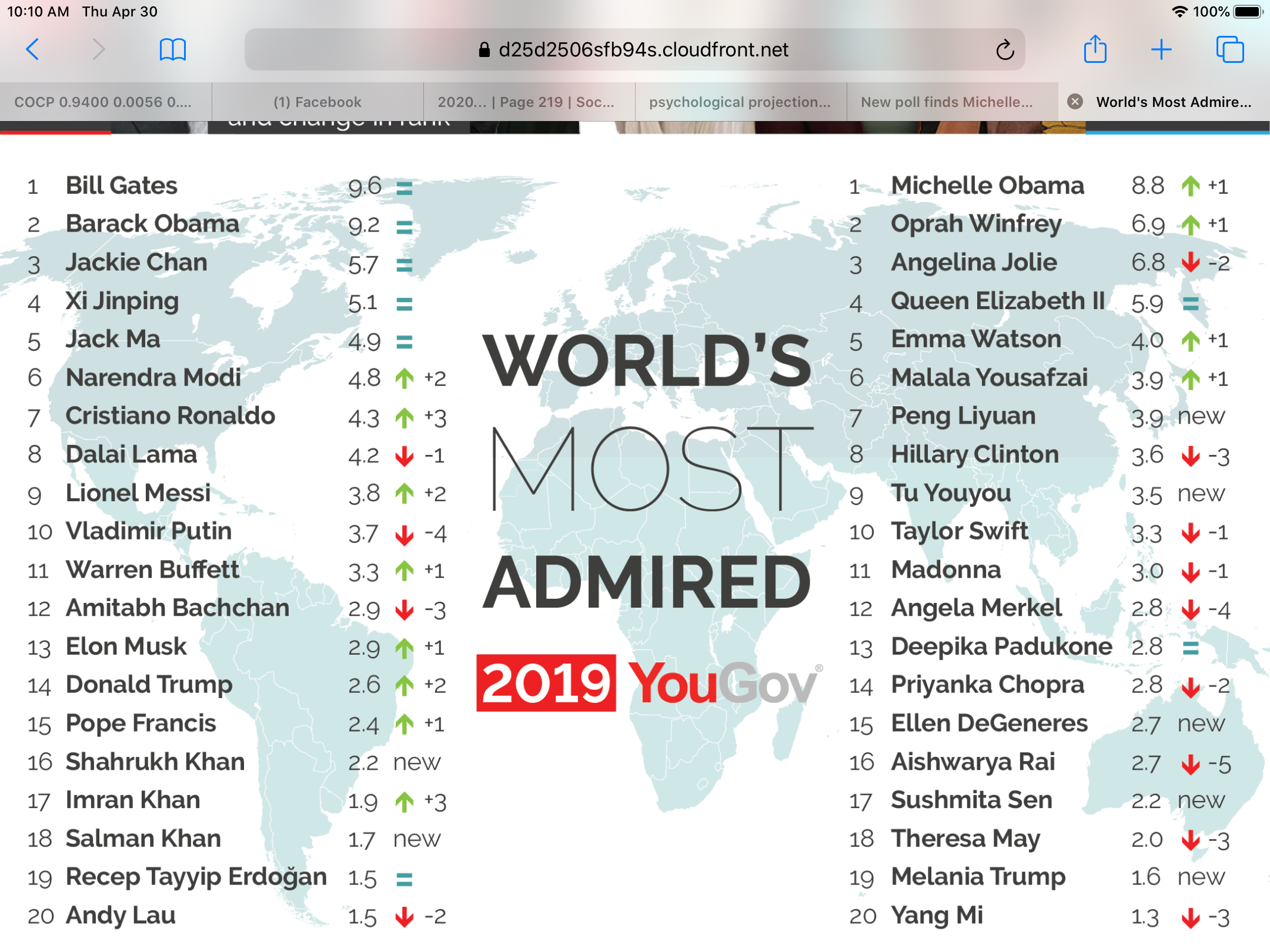The height and width of the screenshot is (952, 1270).
Task: Close the World's Most Admired tab
Action: coord(1075,102)
